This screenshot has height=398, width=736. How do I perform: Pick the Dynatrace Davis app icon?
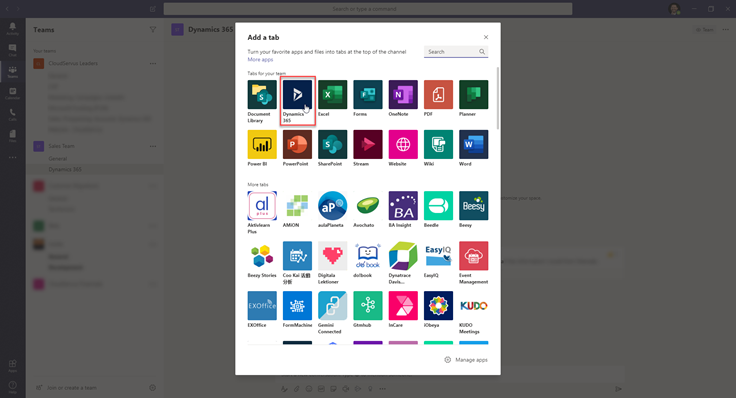pos(403,256)
